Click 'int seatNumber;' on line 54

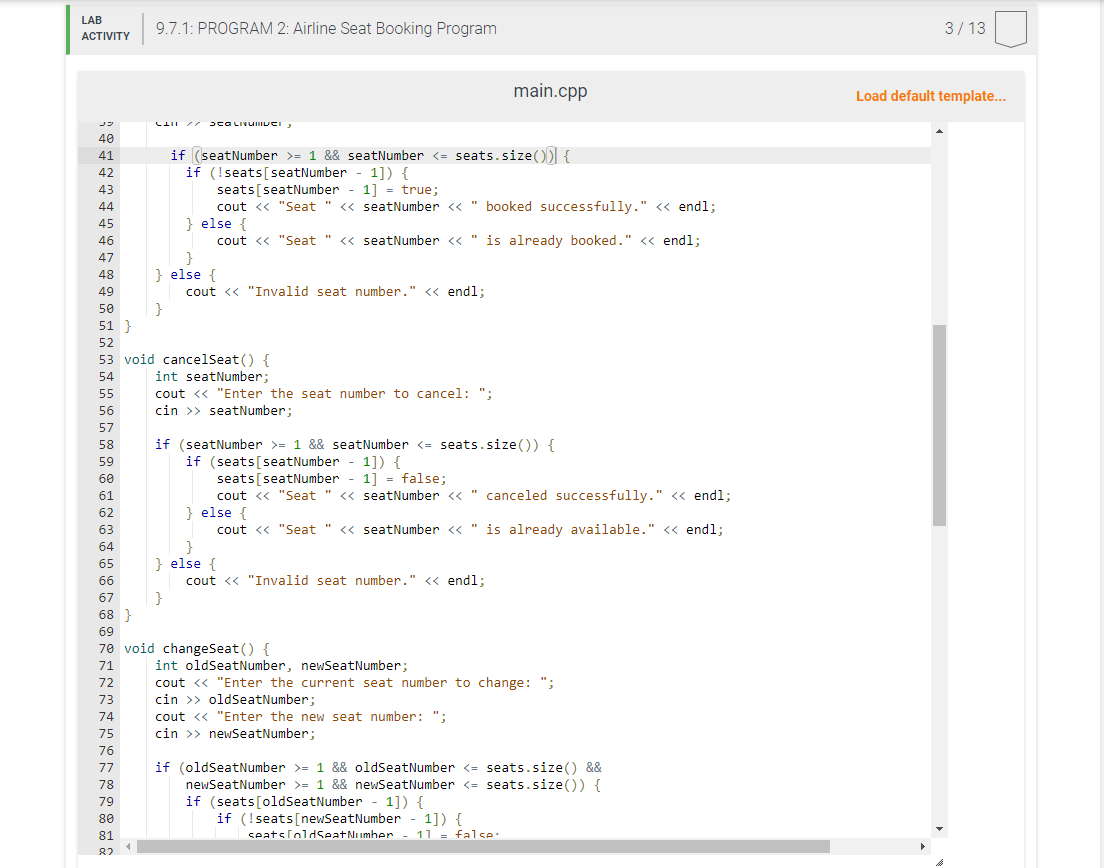pyautogui.click(x=212, y=377)
